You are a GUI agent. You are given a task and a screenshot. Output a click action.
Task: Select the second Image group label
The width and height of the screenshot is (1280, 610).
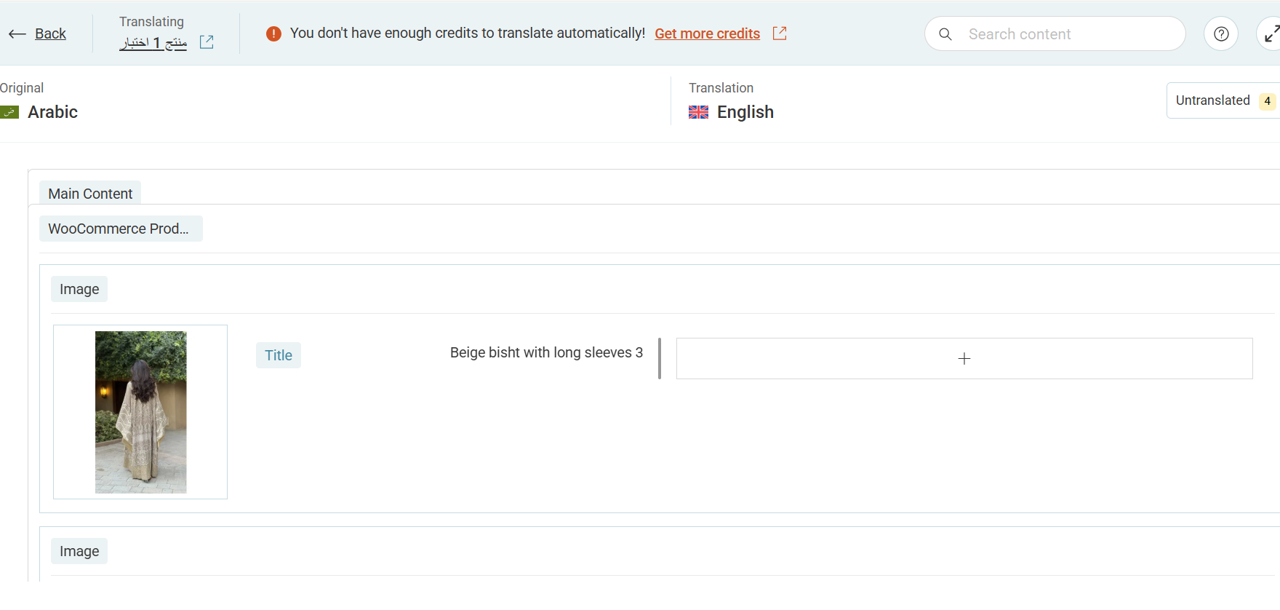79,551
